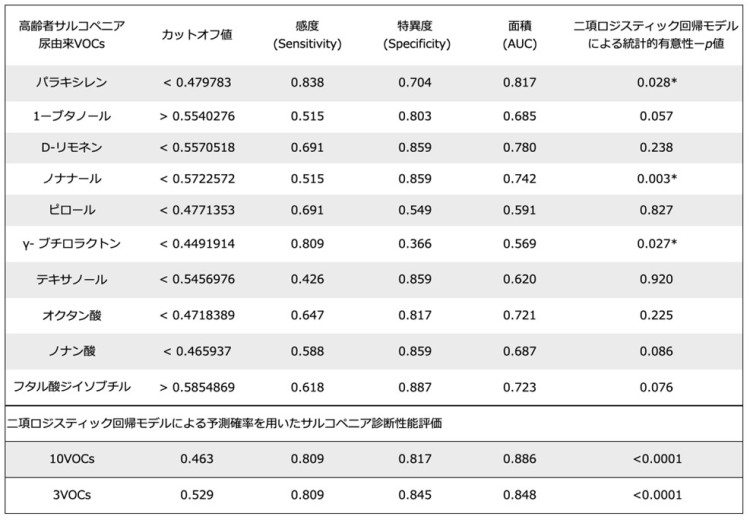Click the カットオフ値 column header
Screen dimensions: 750x520
point(197,35)
